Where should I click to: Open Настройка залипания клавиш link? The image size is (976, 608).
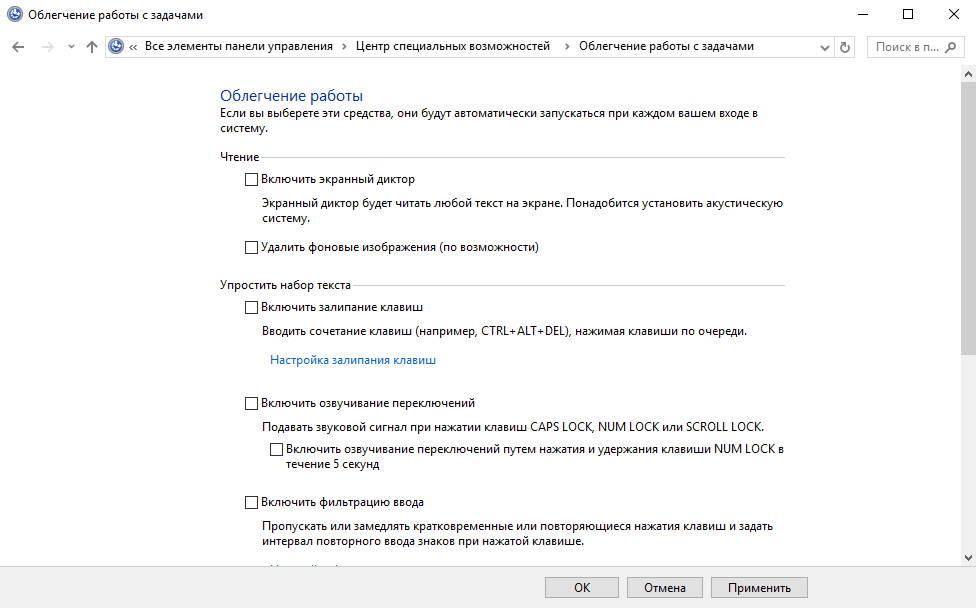tap(353, 360)
